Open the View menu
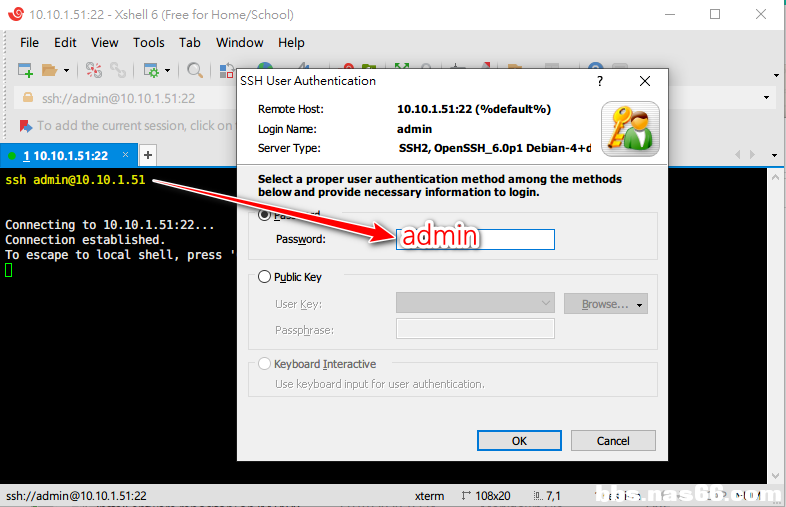Image resolution: width=786 pixels, height=507 pixels. tap(104, 43)
